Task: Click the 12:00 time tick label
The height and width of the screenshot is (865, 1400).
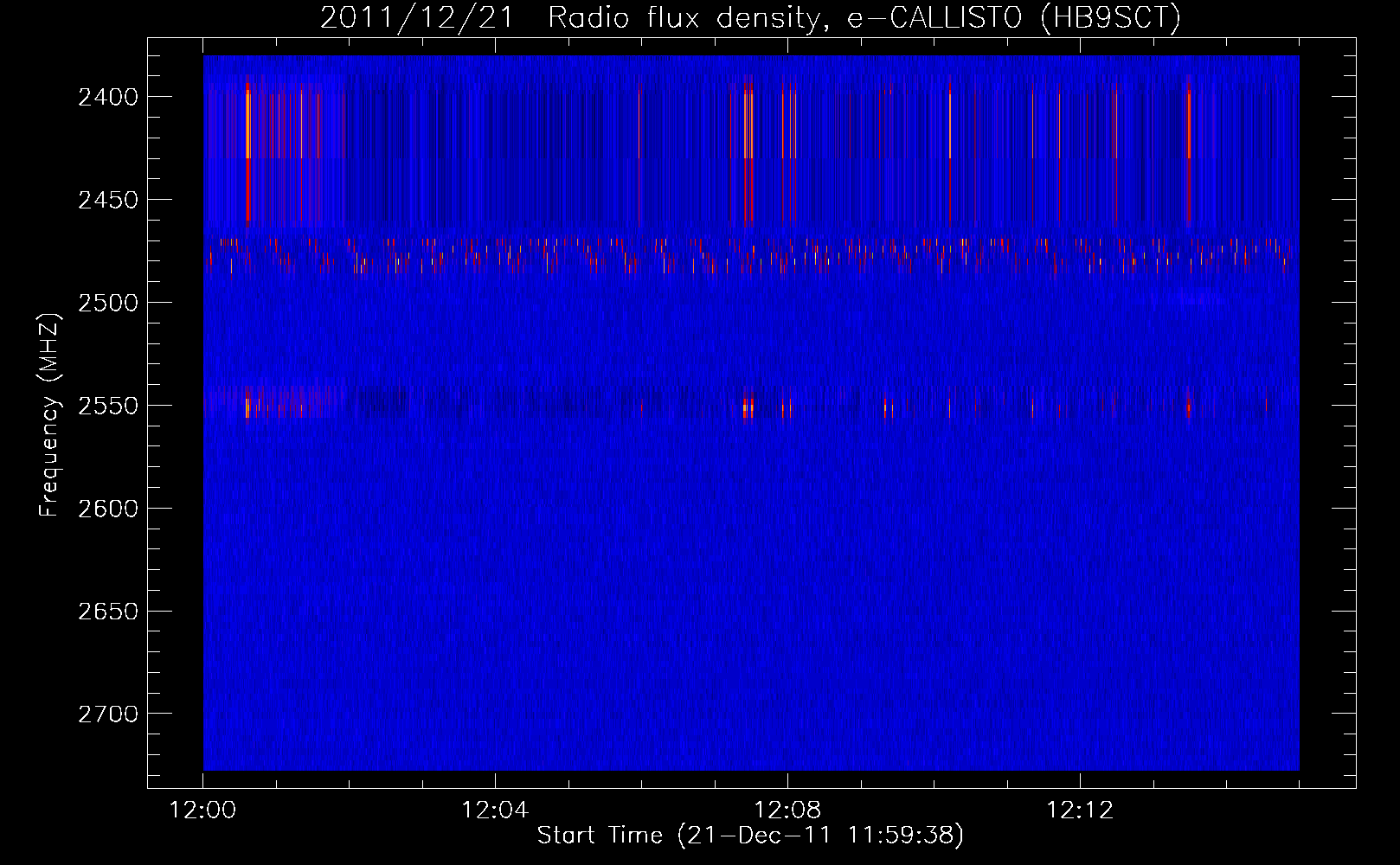Action: pyautogui.click(x=202, y=811)
